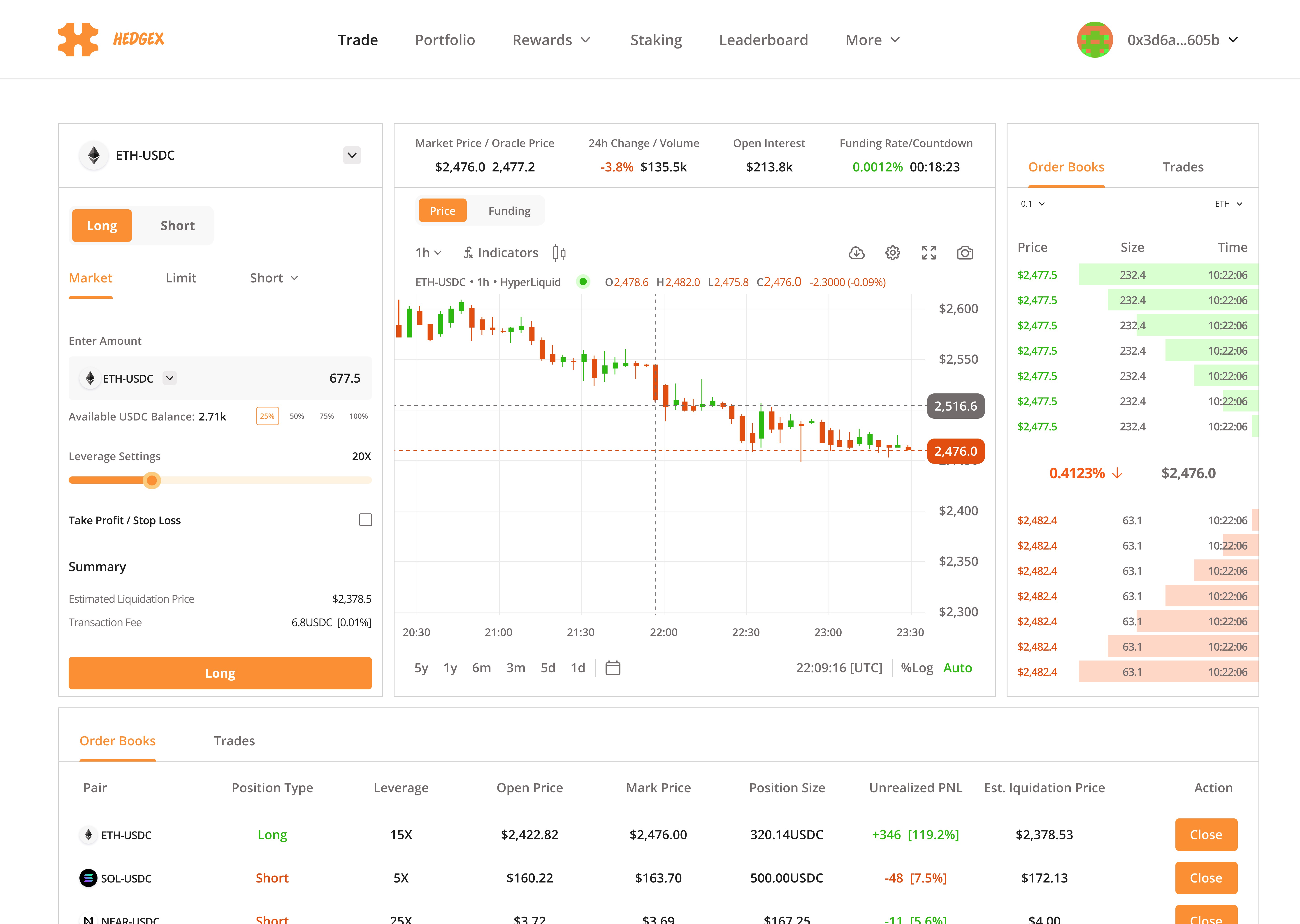Switch chart to Price view
Screen dimensions: 1300x924
[x=442, y=210]
